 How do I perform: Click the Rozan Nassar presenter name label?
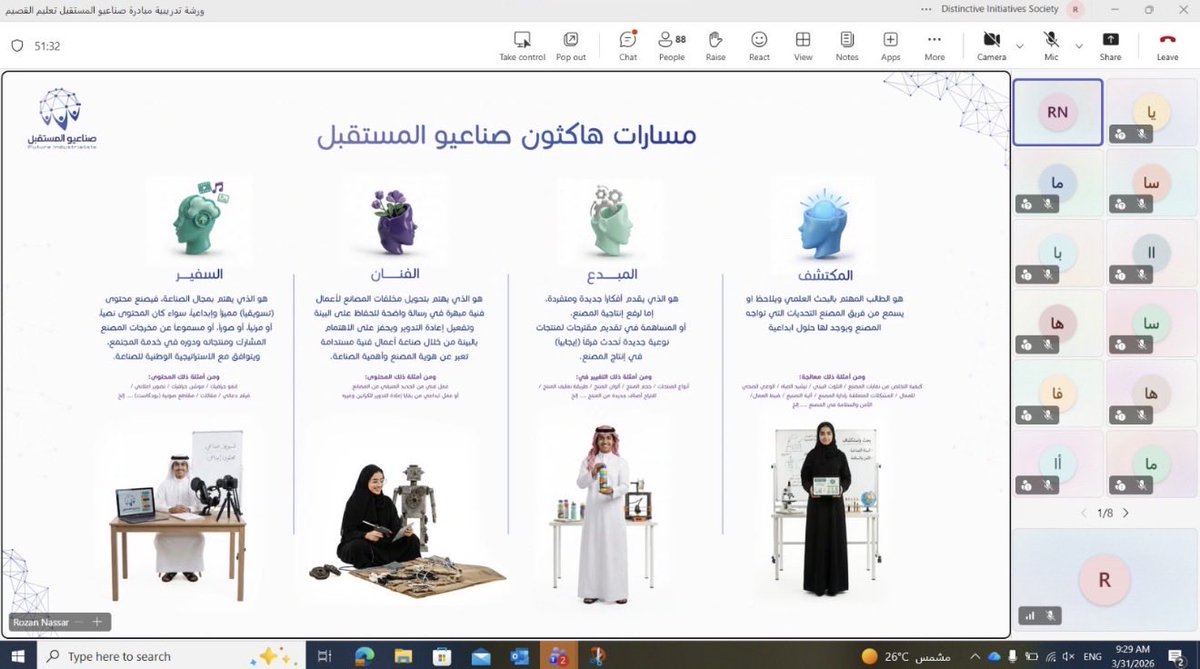tap(40, 622)
